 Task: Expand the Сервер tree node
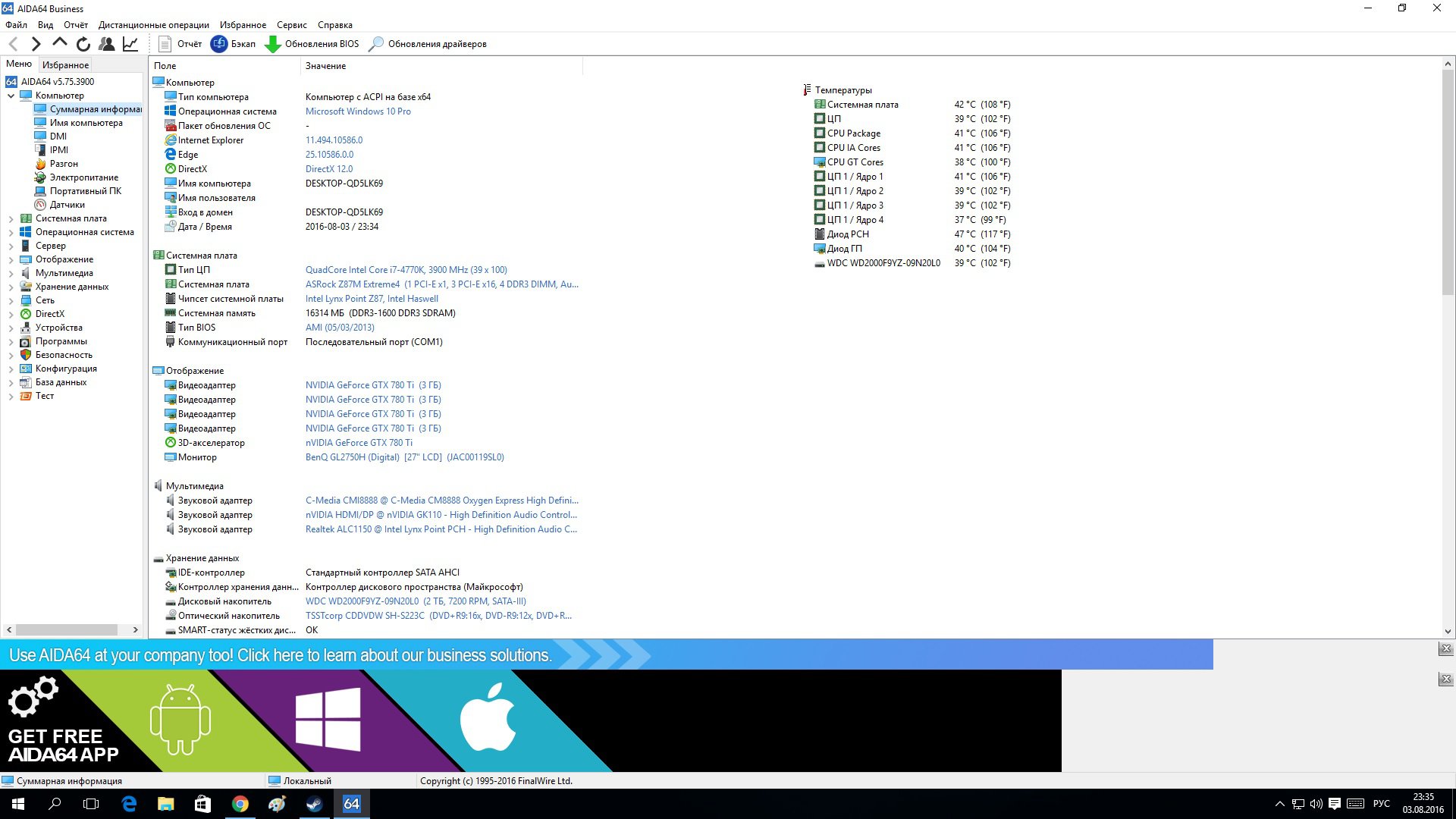click(x=11, y=246)
